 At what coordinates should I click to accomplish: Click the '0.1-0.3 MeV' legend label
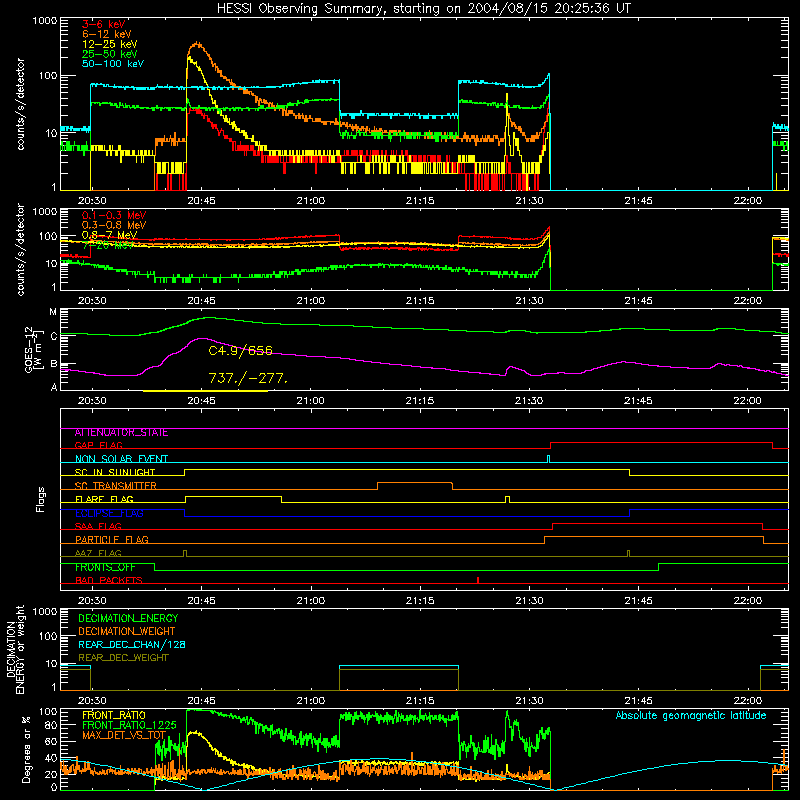pos(114,215)
